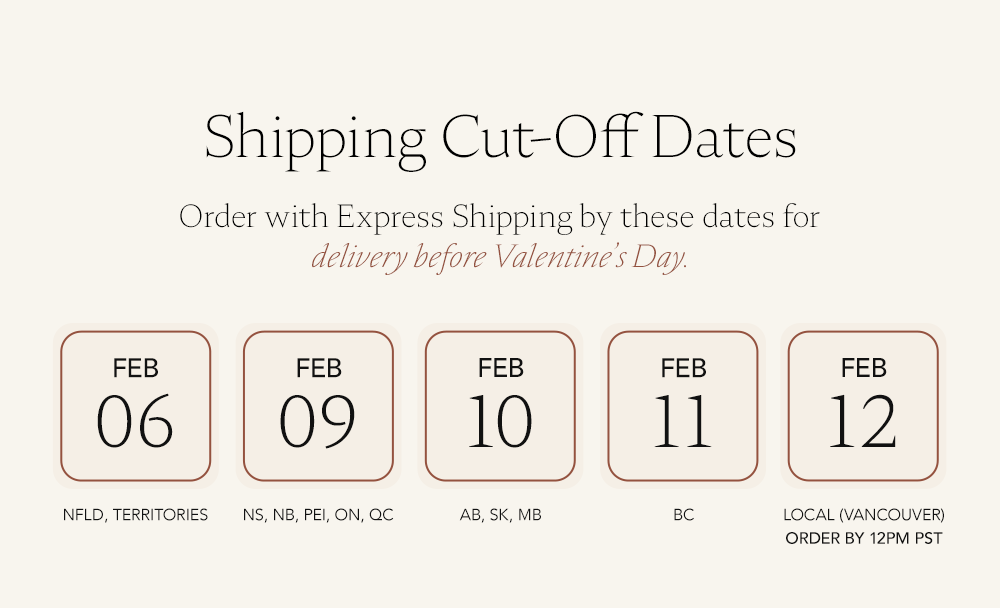The width and height of the screenshot is (1000, 608).
Task: Click the FEB 10 date tile
Action: pyautogui.click(x=500, y=406)
